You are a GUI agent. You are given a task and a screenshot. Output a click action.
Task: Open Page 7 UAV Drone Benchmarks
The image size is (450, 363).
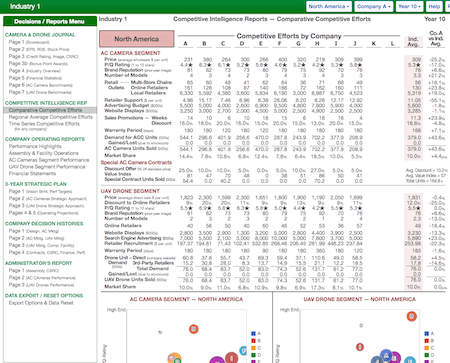tap(40, 92)
